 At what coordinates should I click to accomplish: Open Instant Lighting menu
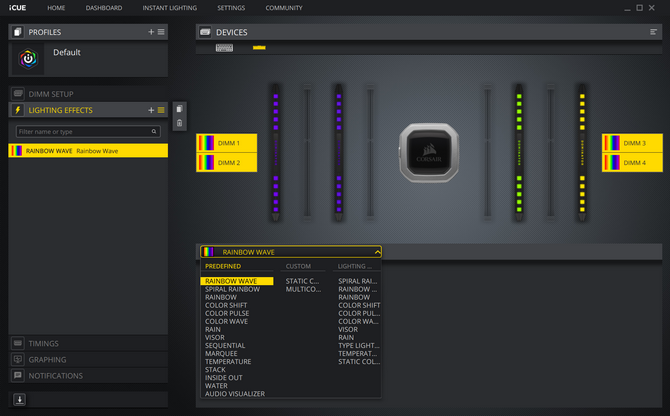pyautogui.click(x=170, y=8)
